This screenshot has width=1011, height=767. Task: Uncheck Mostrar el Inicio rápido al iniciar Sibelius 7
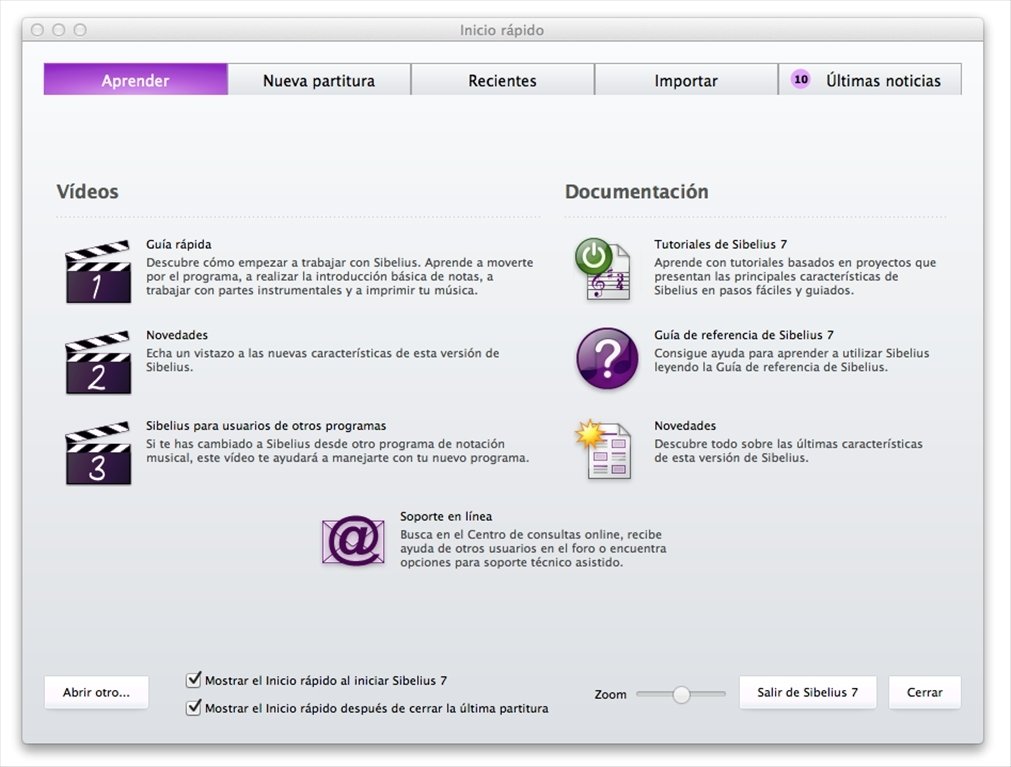[x=193, y=679]
